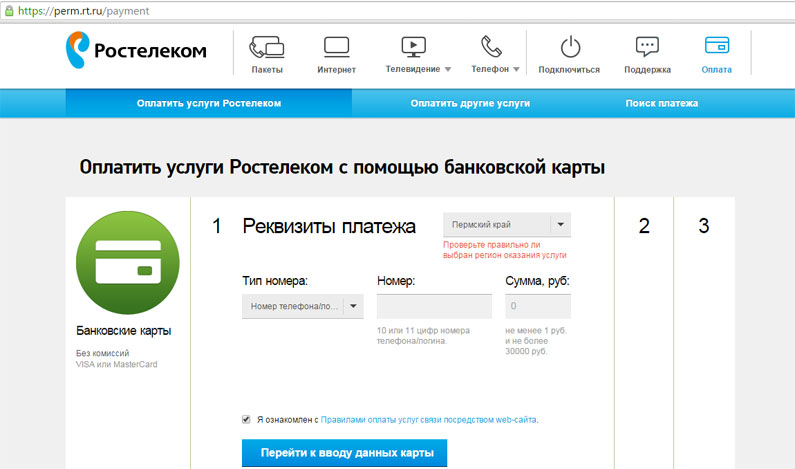Viewport: 795px width, 469px height.
Task: Expand the Телефон menu arrow
Action: 517,70
